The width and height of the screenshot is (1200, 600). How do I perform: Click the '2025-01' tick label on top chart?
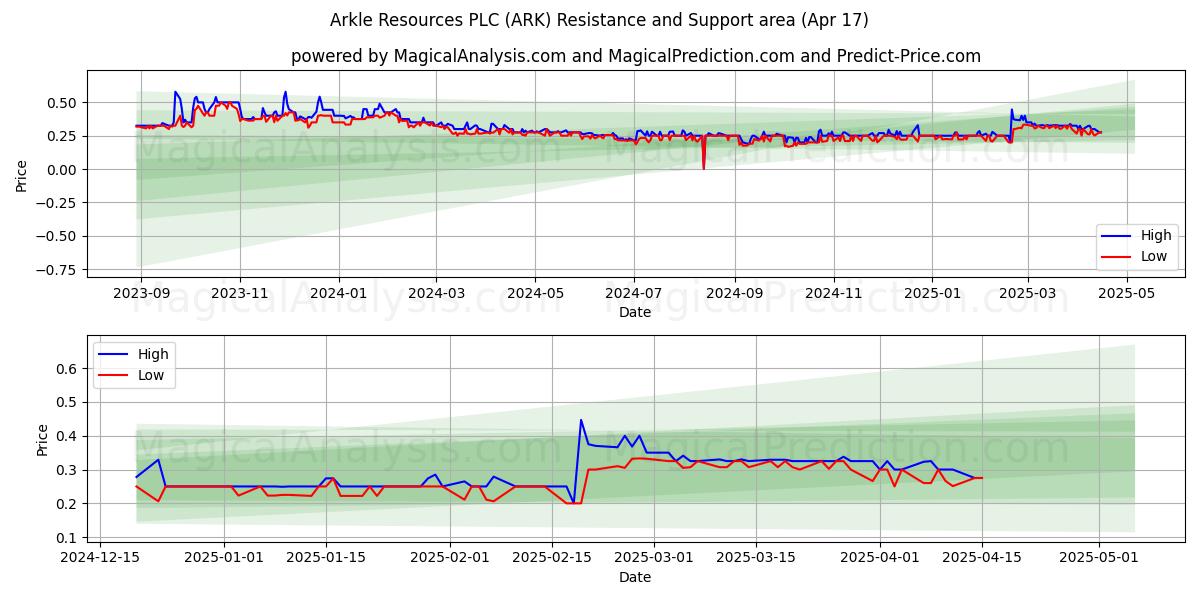(932, 293)
